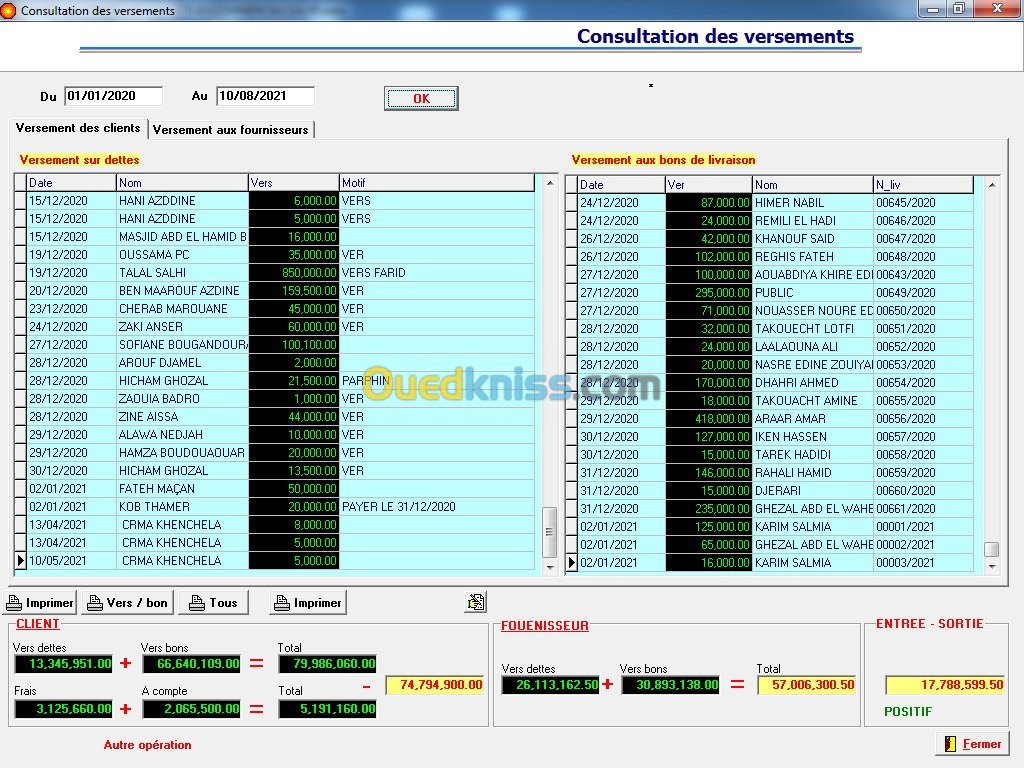Click the Imprimer button right of Tous

tap(308, 603)
